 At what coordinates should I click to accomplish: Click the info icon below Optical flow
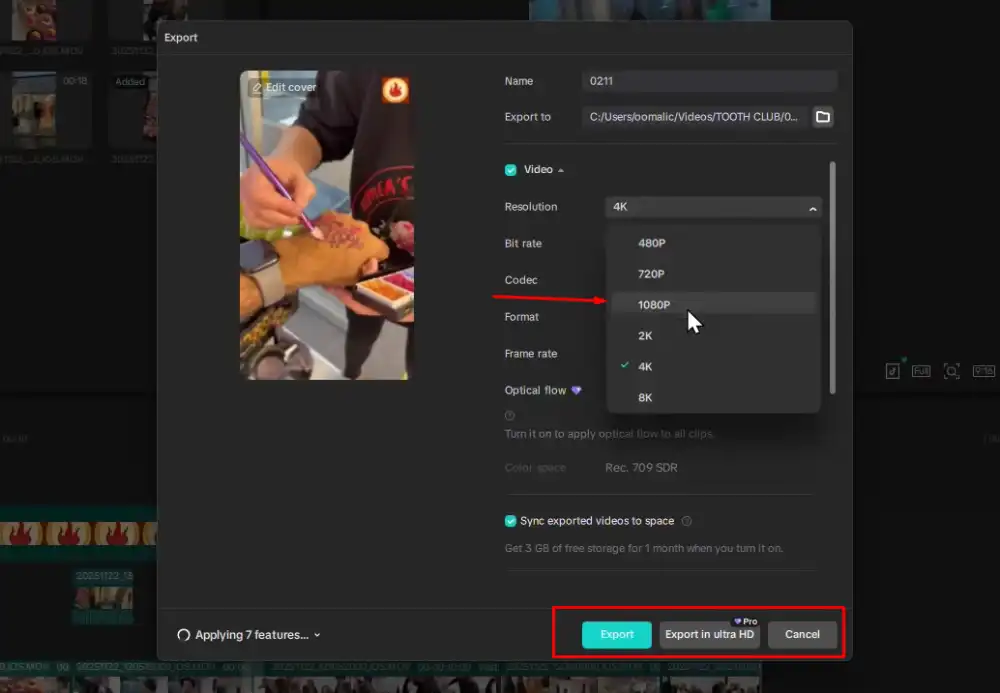coord(510,415)
